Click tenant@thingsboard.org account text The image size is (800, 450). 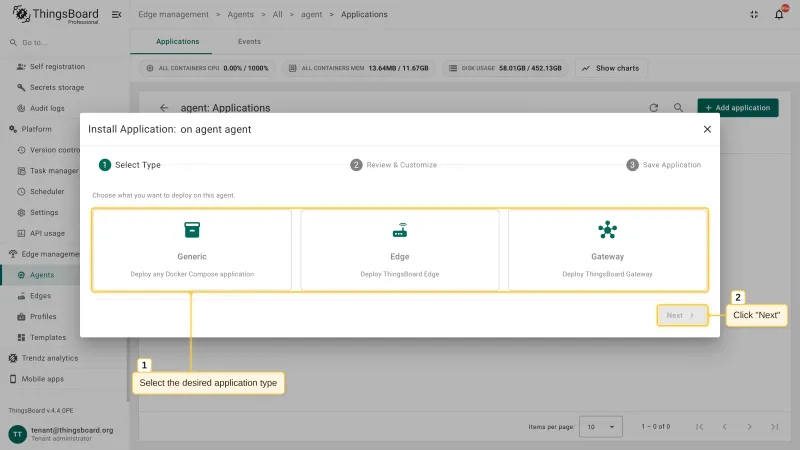tap(72, 430)
